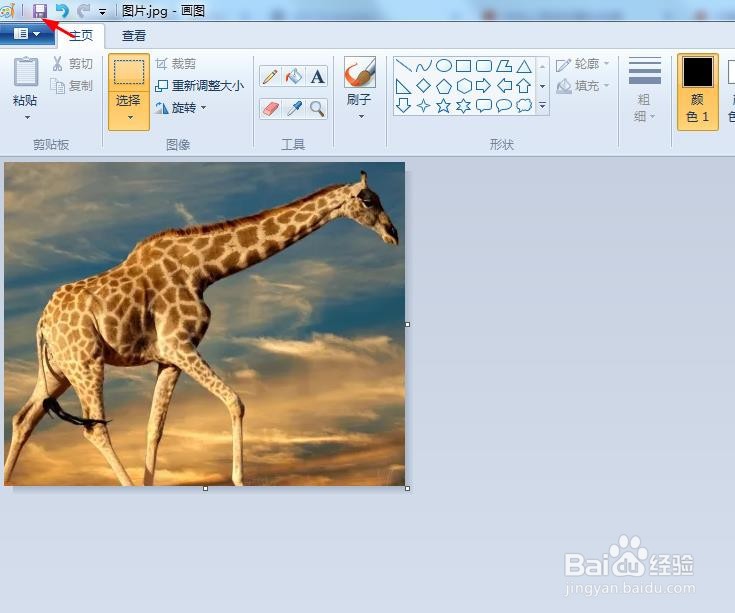Pick the Five-point star shape
This screenshot has height=613, width=735.
tap(443, 105)
